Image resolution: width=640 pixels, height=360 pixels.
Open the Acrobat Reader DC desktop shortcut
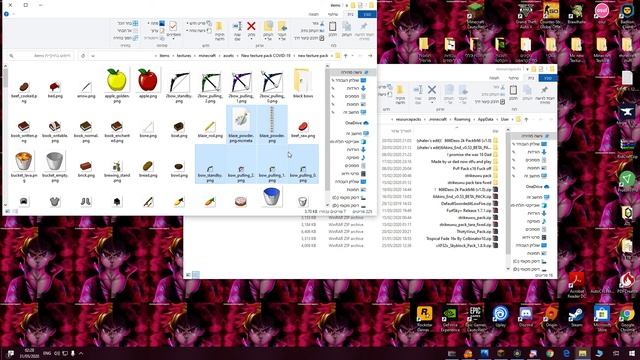pyautogui.click(x=576, y=285)
